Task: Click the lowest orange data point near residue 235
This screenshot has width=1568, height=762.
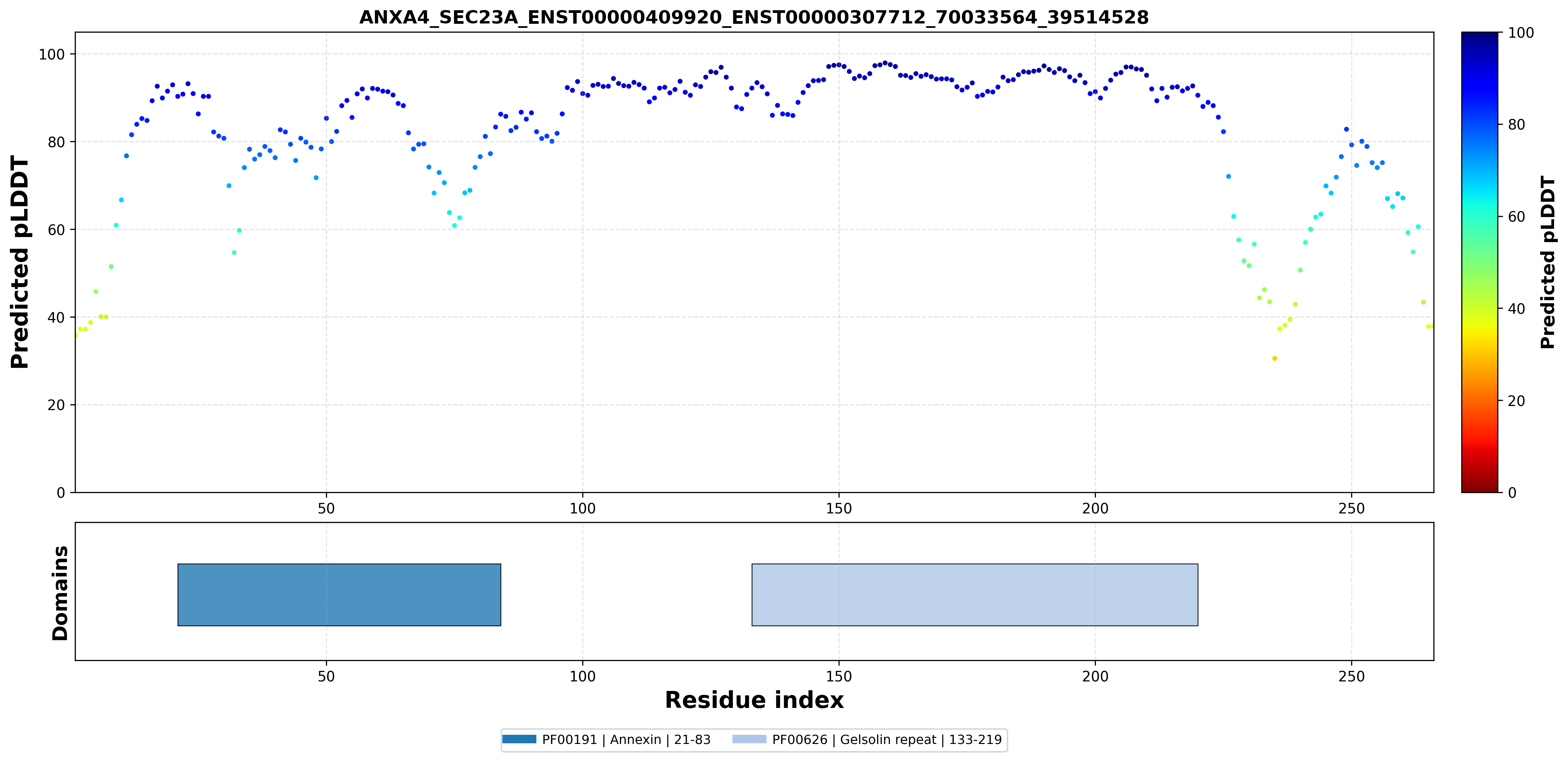Action: [1275, 358]
